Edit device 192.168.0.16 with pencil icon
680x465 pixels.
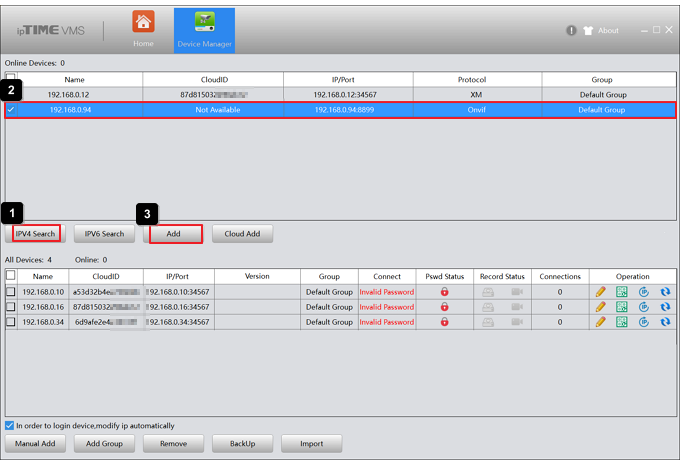tap(600, 307)
